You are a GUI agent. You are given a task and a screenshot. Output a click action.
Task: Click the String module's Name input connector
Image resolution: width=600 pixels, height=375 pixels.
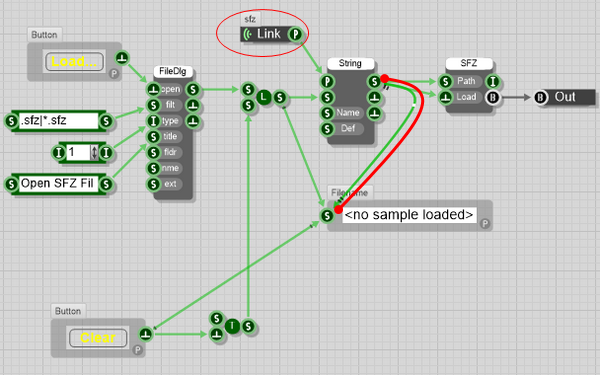pos(327,113)
